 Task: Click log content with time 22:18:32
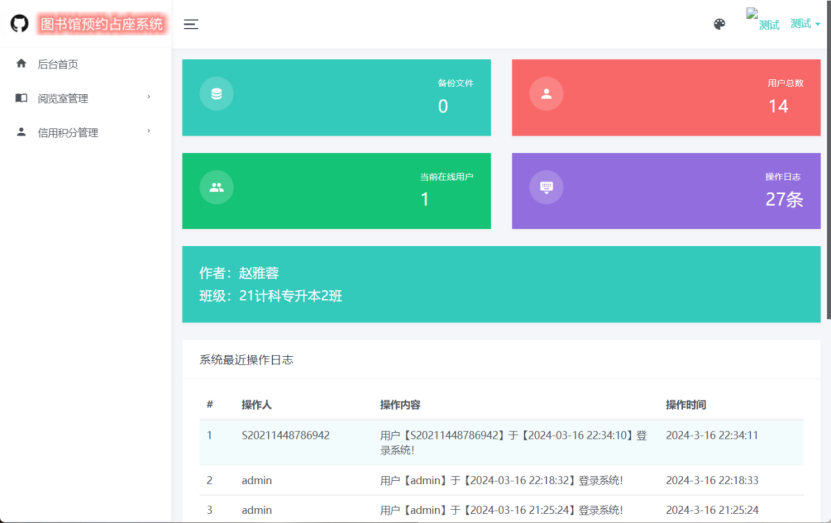point(501,480)
